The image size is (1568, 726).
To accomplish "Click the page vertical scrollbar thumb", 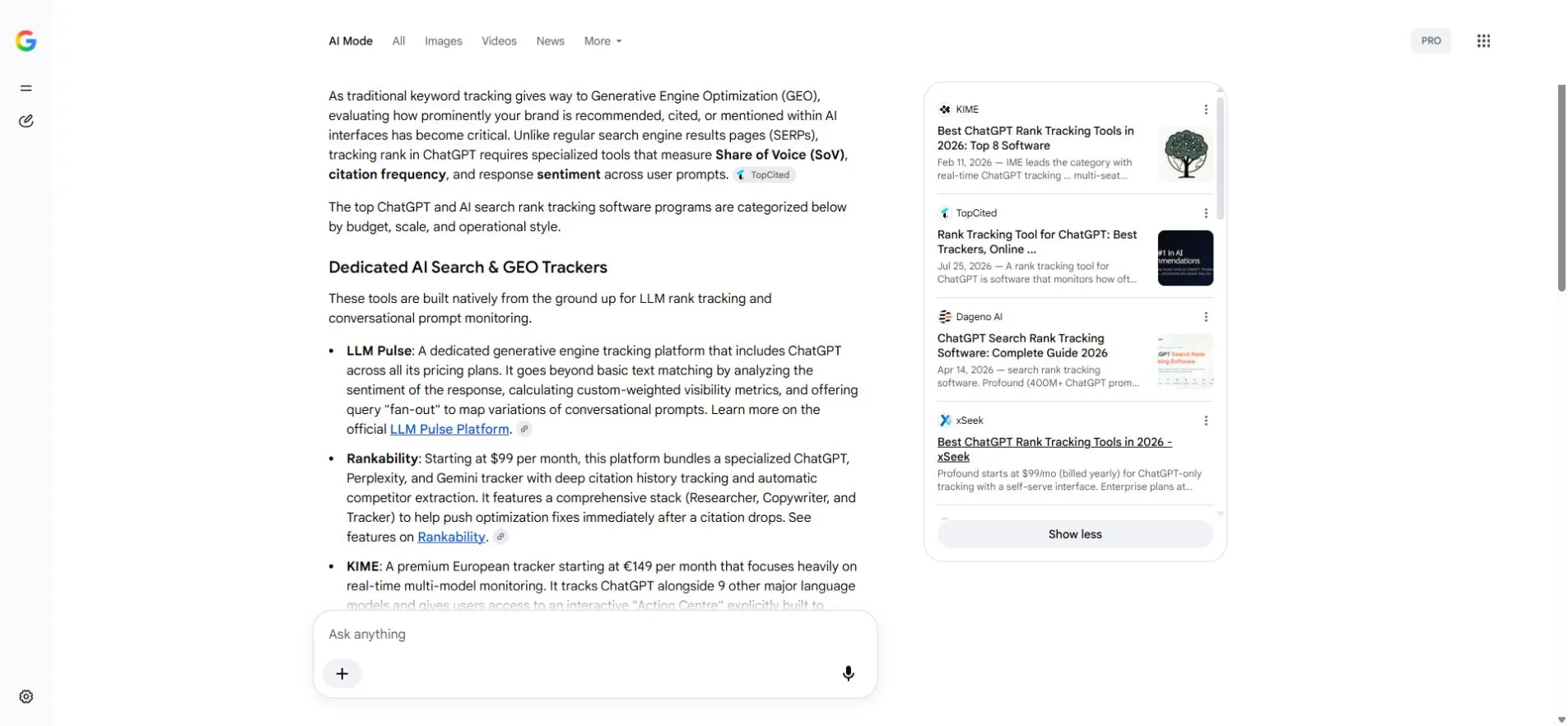I will tap(1561, 188).
